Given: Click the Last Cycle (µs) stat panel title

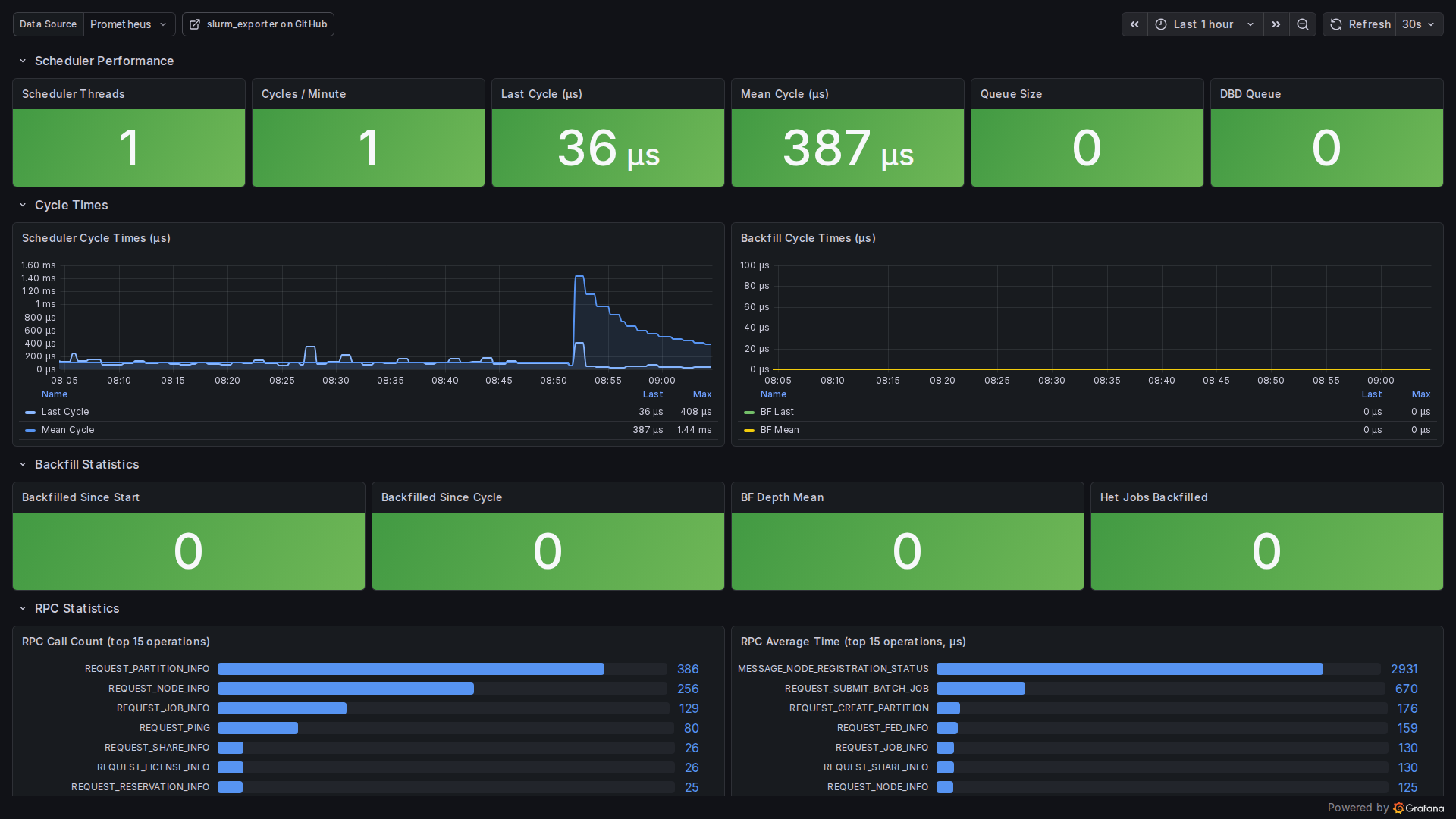Looking at the screenshot, I should coord(542,94).
